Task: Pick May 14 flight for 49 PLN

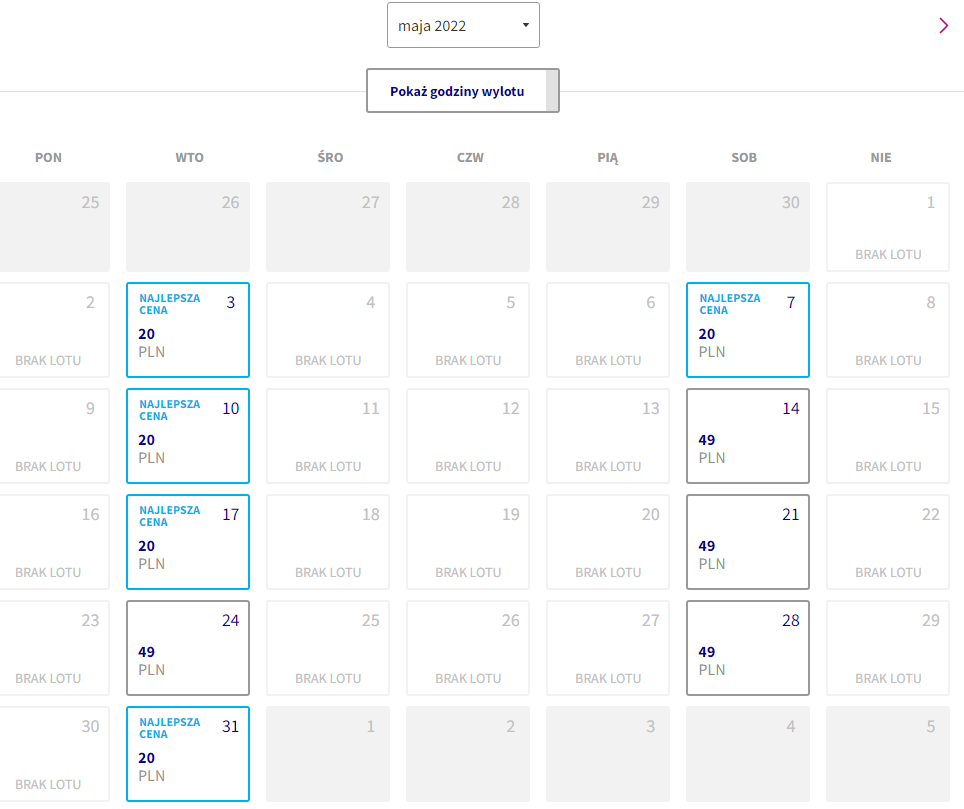Action: tap(748, 436)
